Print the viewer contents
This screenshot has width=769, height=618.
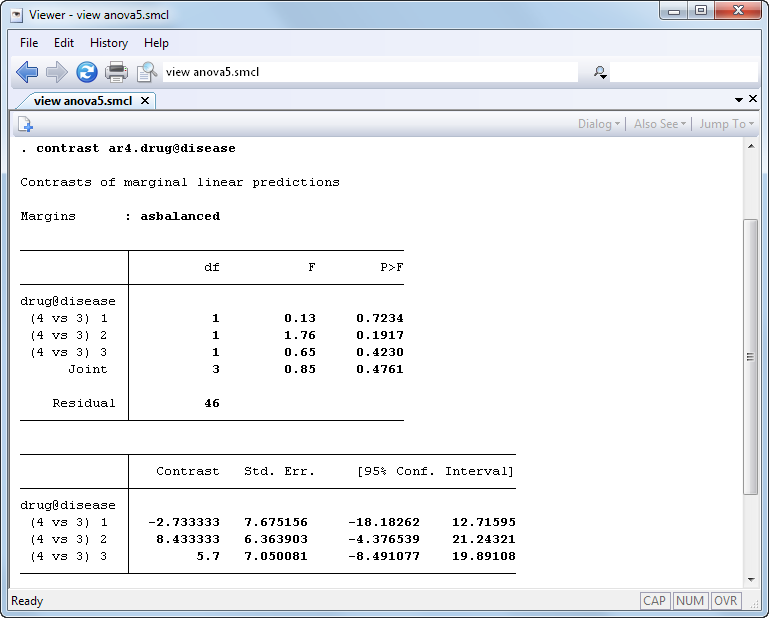(x=117, y=72)
